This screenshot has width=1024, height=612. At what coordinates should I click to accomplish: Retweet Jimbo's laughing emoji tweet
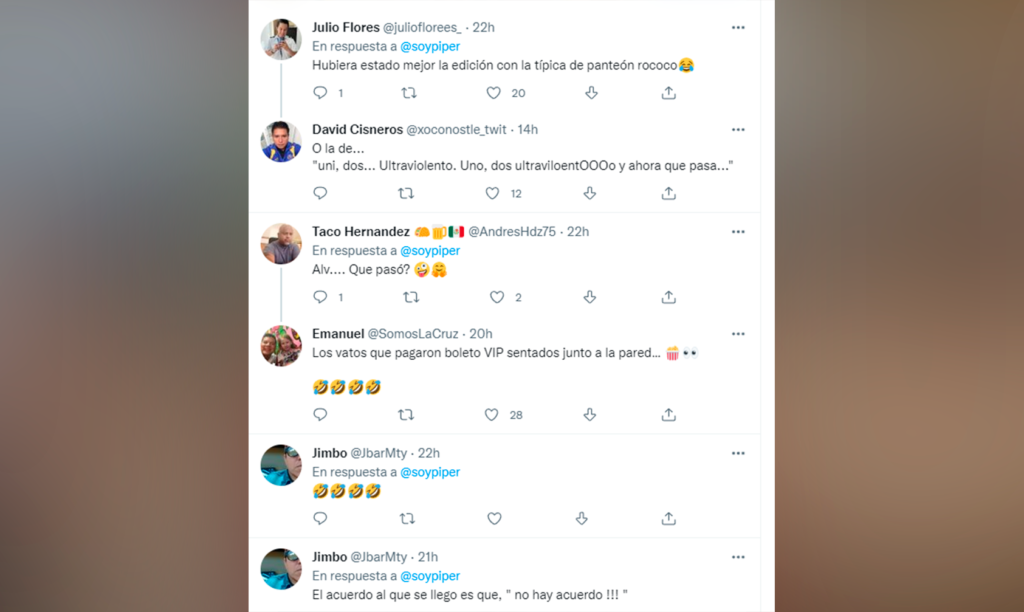pos(406,518)
